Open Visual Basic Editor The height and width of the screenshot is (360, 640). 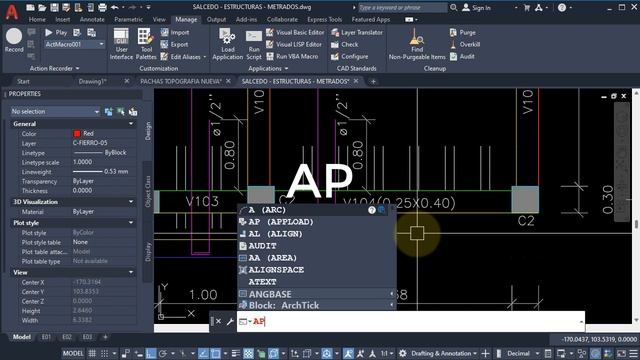click(x=295, y=32)
